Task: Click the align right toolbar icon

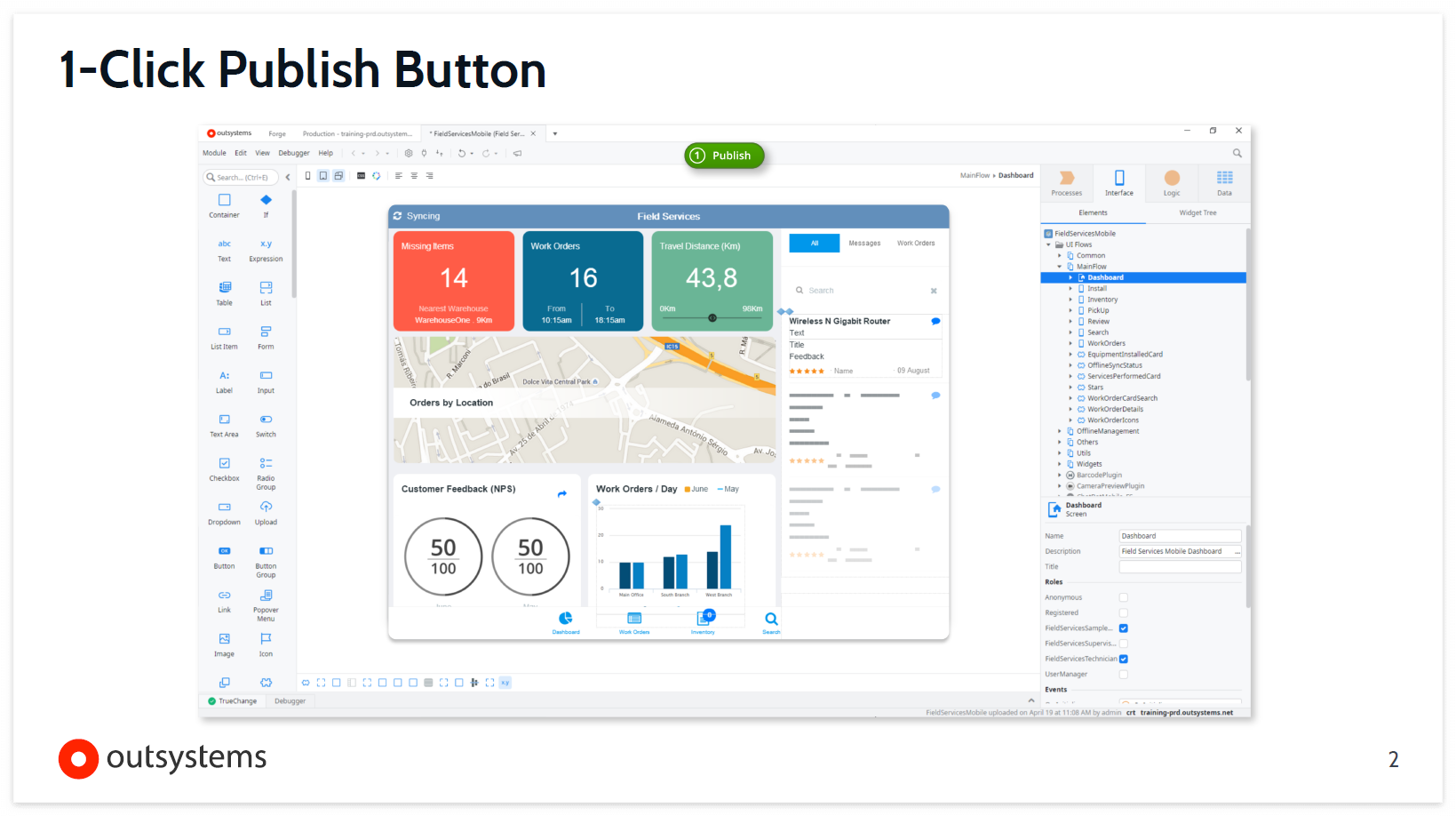Action: tap(429, 176)
